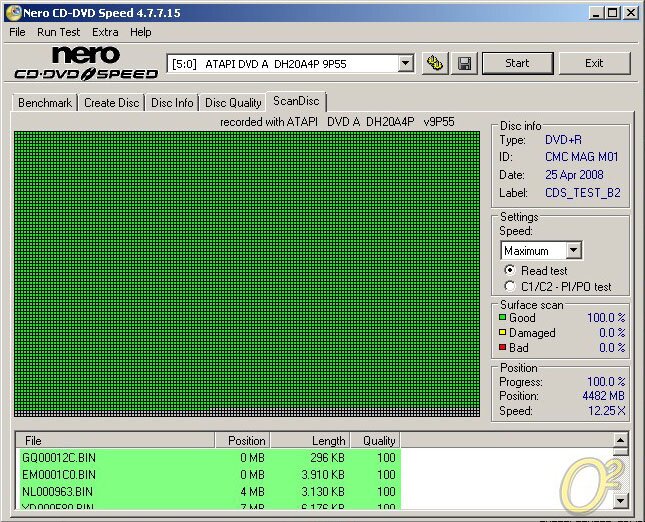Click the Exit button
Screen dimensions: 645x522
tap(594, 63)
